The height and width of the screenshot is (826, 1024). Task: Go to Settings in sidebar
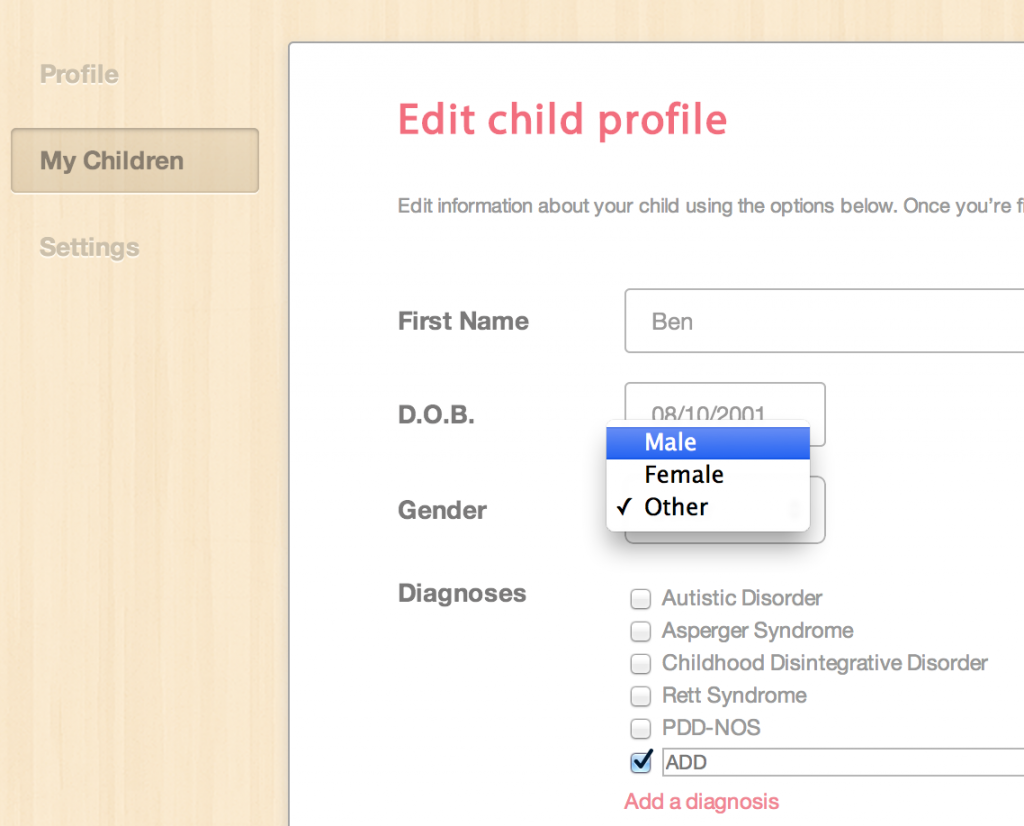pos(89,247)
